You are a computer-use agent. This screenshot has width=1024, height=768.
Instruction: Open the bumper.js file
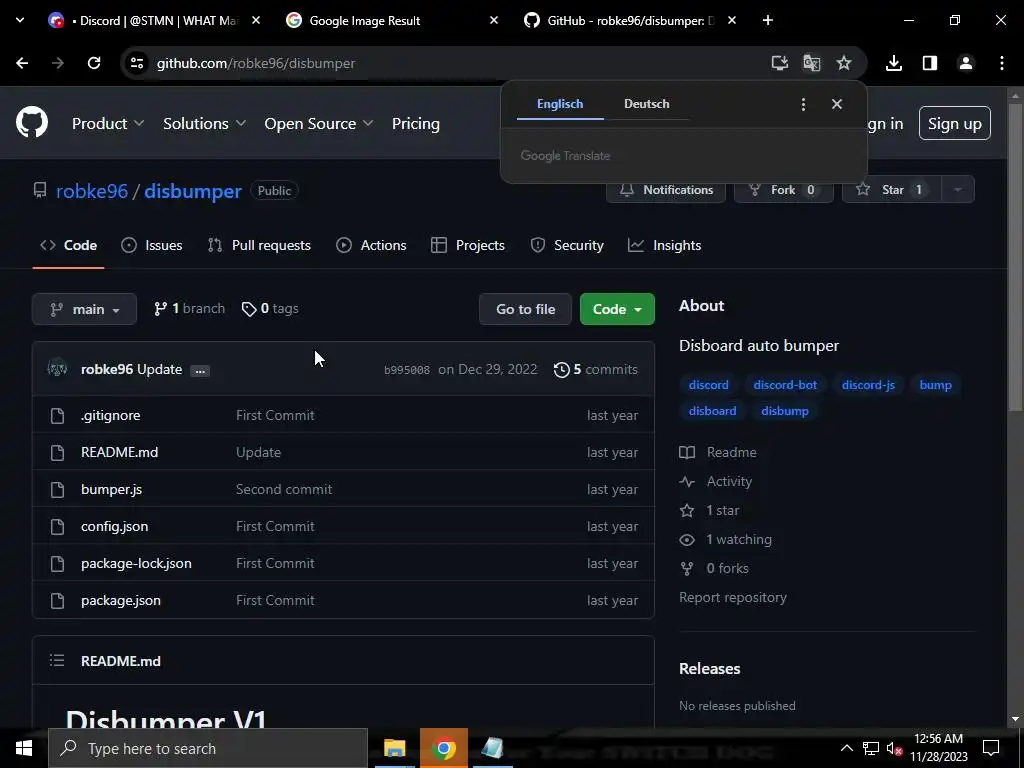pyautogui.click(x=111, y=489)
